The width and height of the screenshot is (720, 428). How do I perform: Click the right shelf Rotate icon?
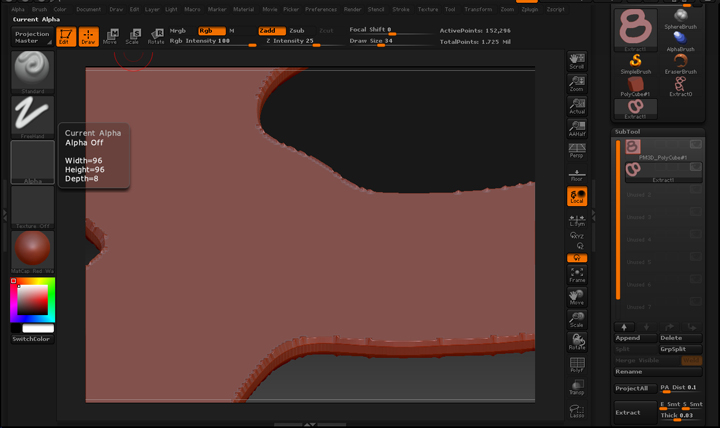coord(577,342)
